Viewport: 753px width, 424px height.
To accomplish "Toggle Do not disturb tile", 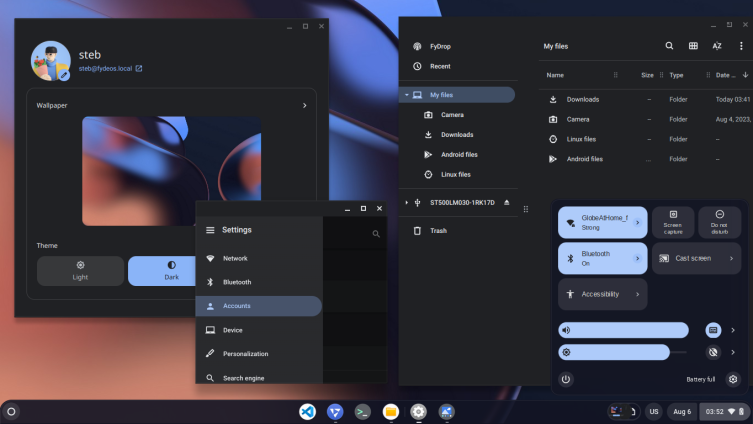I will [x=719, y=222].
